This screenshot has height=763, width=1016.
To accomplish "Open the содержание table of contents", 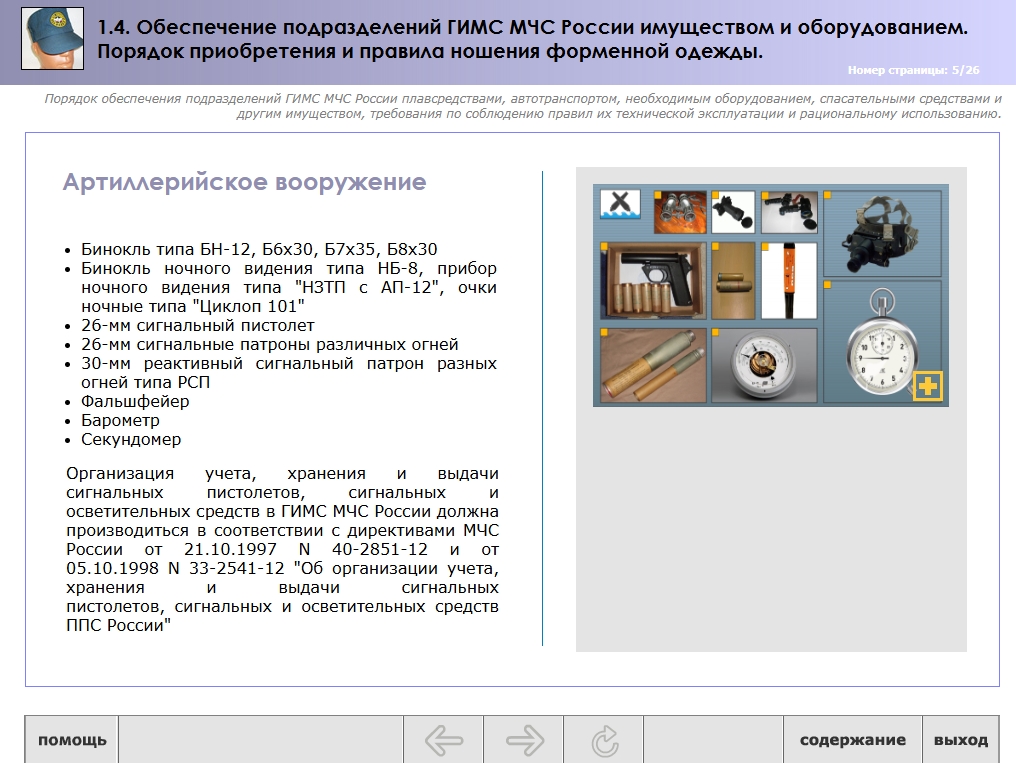I will click(x=853, y=740).
